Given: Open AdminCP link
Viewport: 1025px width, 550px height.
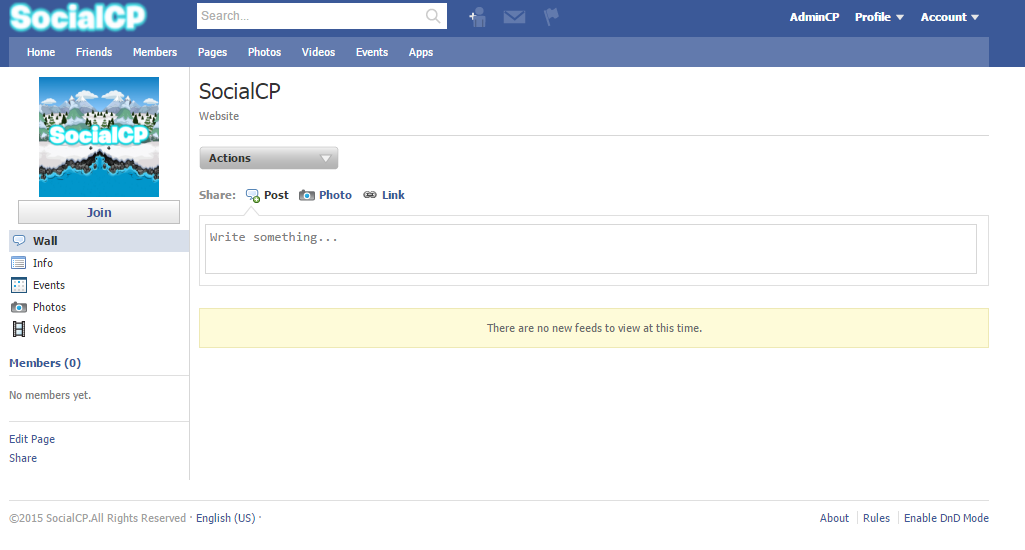Looking at the screenshot, I should pyautogui.click(x=815, y=17).
